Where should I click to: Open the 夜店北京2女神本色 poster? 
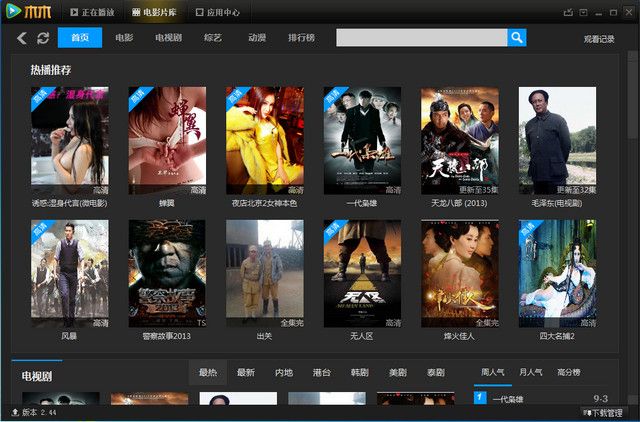point(265,140)
